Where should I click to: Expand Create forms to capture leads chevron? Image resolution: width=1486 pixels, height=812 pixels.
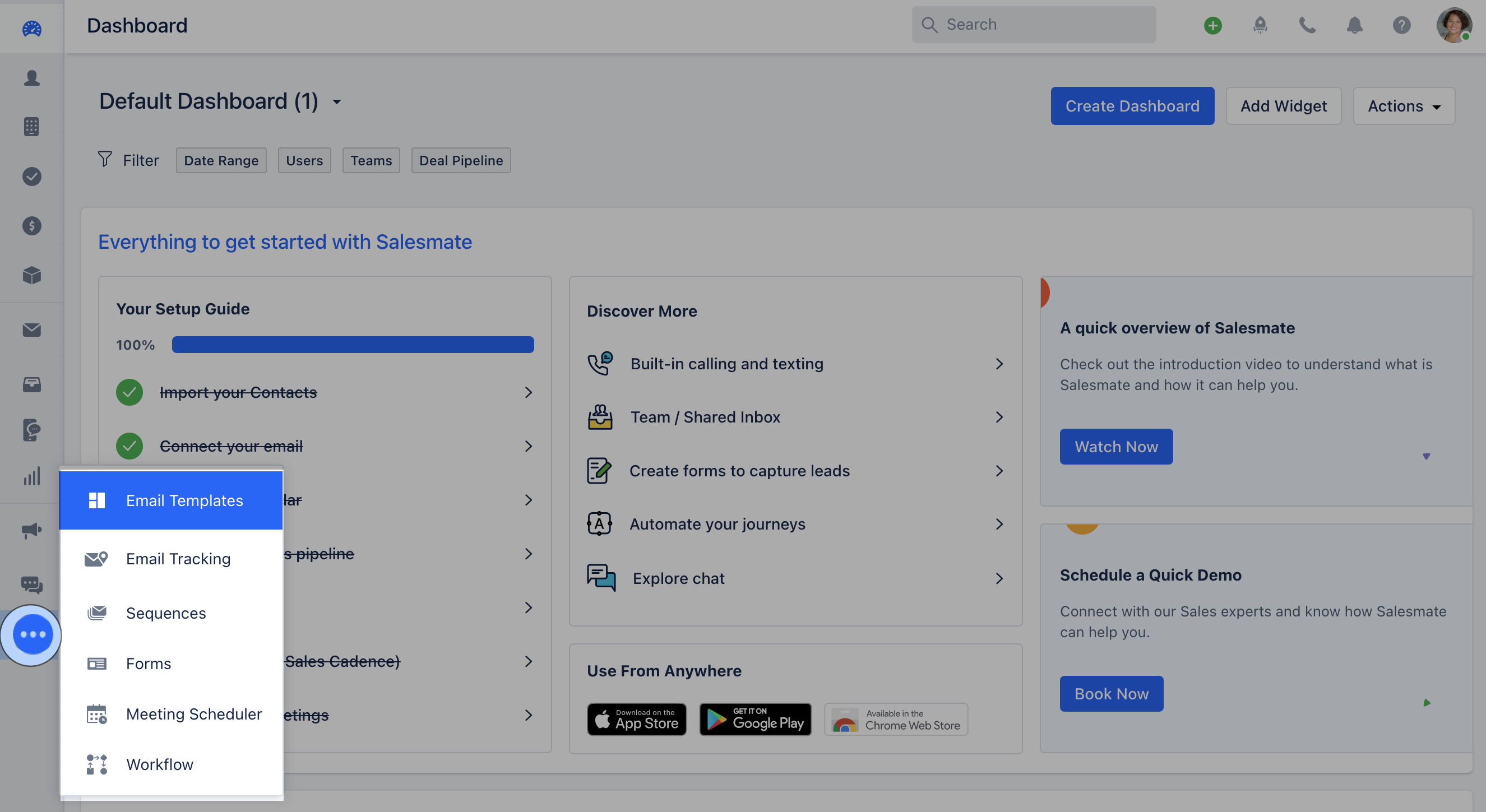[x=999, y=471]
